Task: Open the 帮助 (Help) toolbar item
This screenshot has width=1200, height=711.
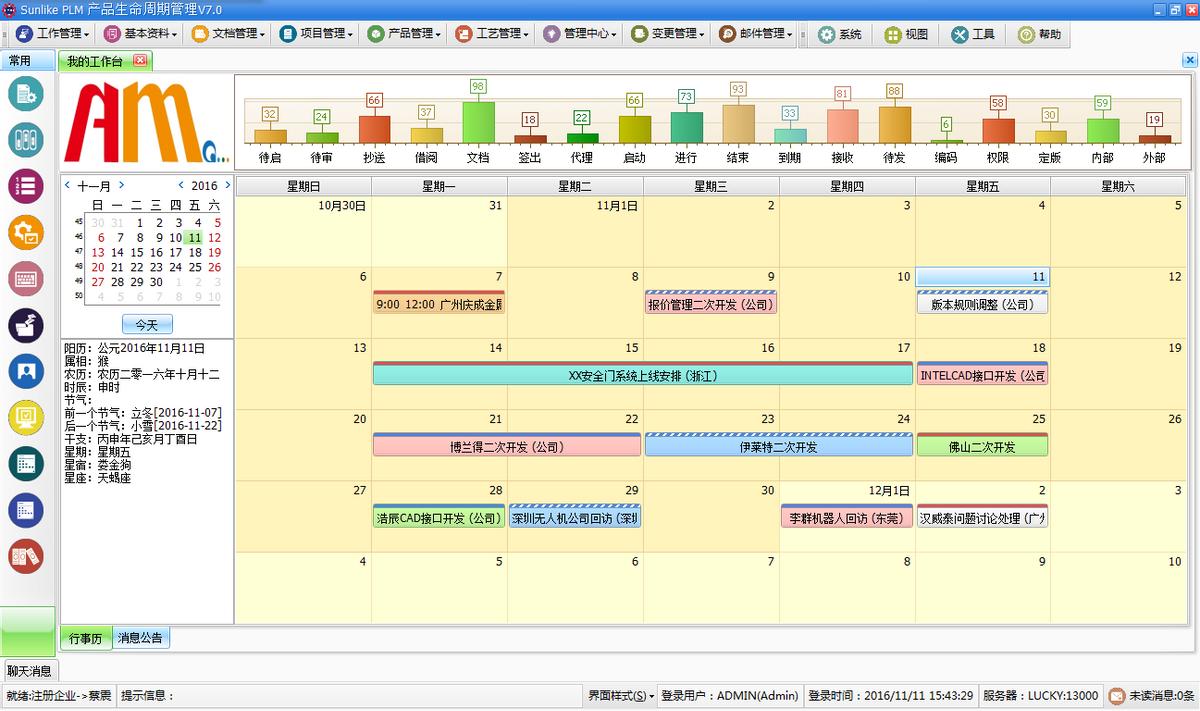Action: pyautogui.click(x=1039, y=34)
